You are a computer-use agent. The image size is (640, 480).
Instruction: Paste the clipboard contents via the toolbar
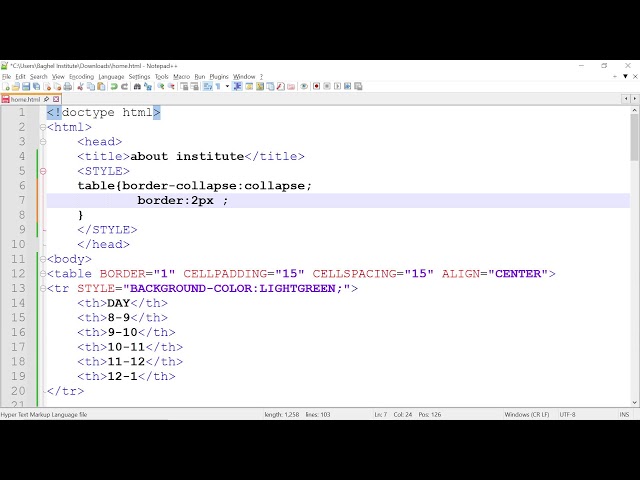(x=101, y=86)
